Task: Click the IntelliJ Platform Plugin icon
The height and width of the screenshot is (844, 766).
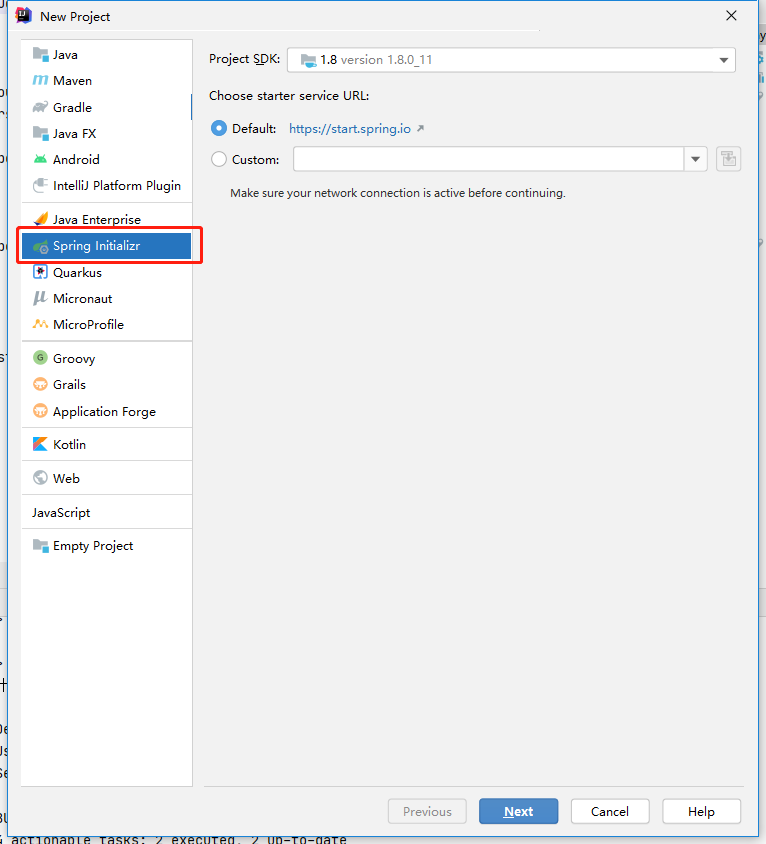Action: click(40, 185)
